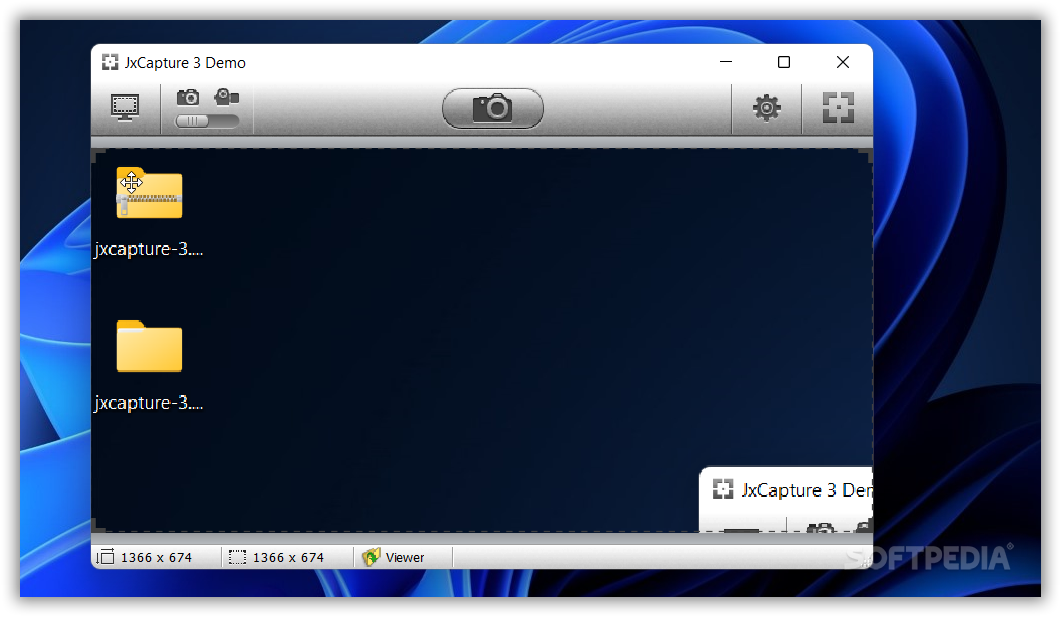Choose the video camera recording mode icon
1061x617 pixels.
coord(227,97)
